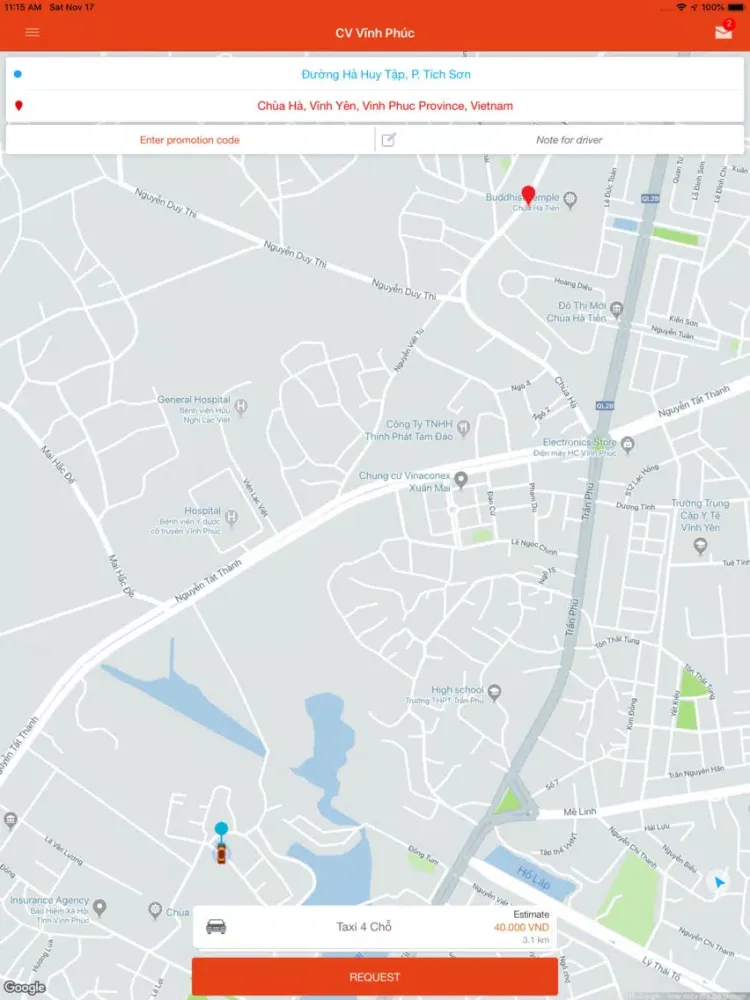Select the Taxi 4 Chỗ vehicle option
Viewport: 750px width, 1000px height.
pos(374,927)
